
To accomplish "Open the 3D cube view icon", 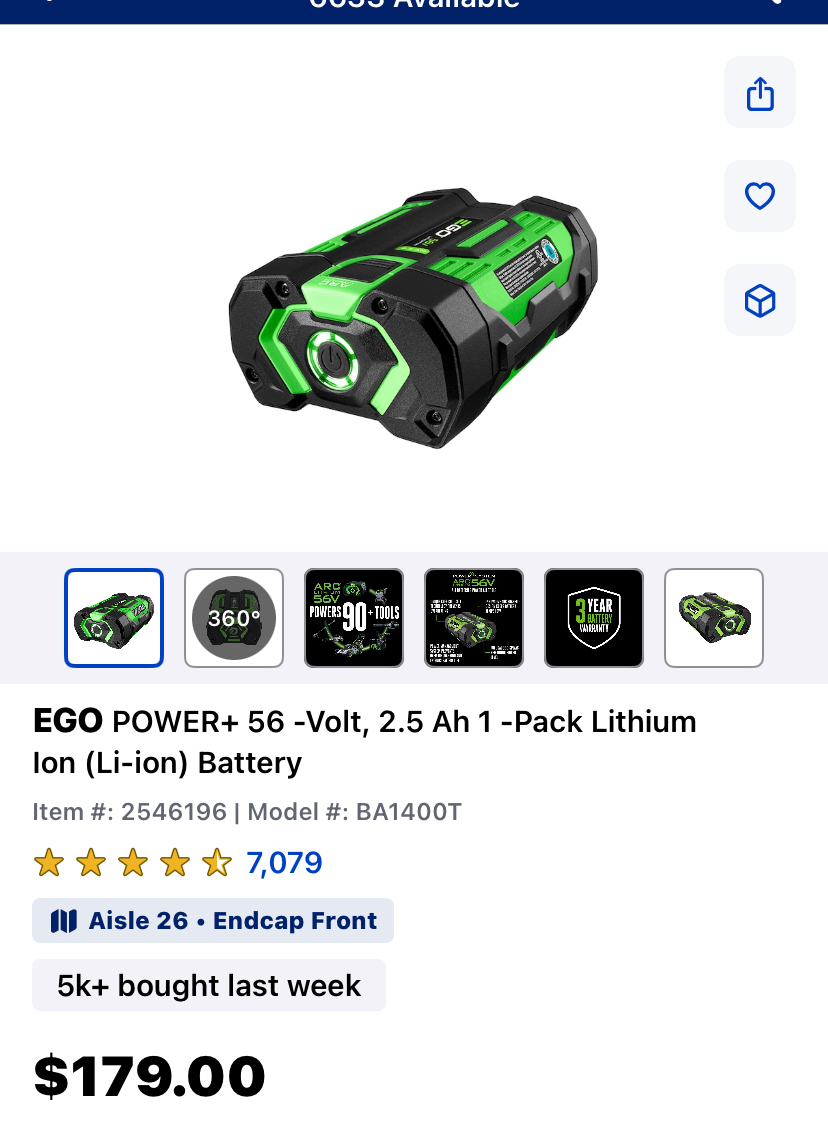I will coord(760,301).
